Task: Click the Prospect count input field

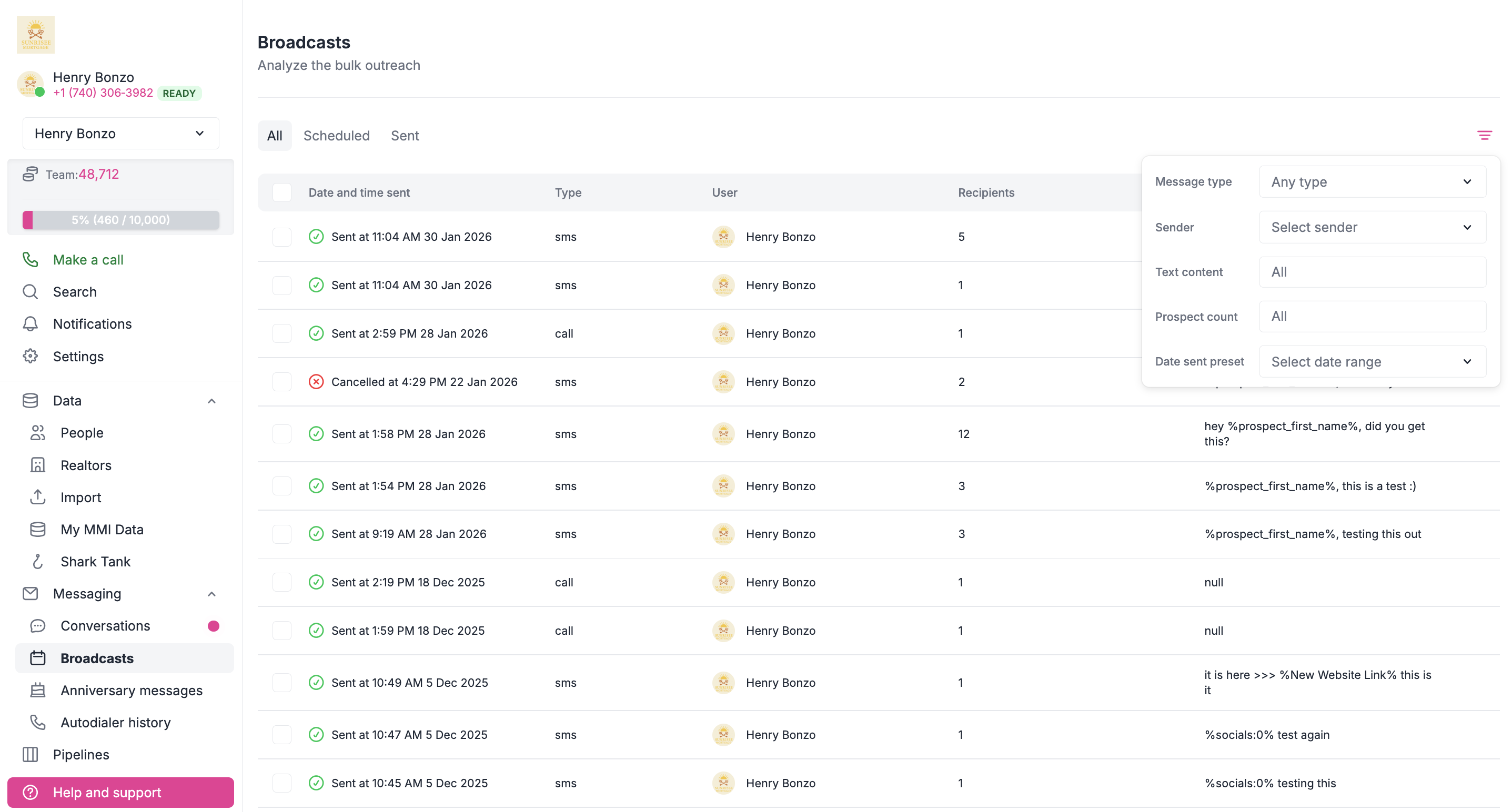Action: pos(1372,316)
